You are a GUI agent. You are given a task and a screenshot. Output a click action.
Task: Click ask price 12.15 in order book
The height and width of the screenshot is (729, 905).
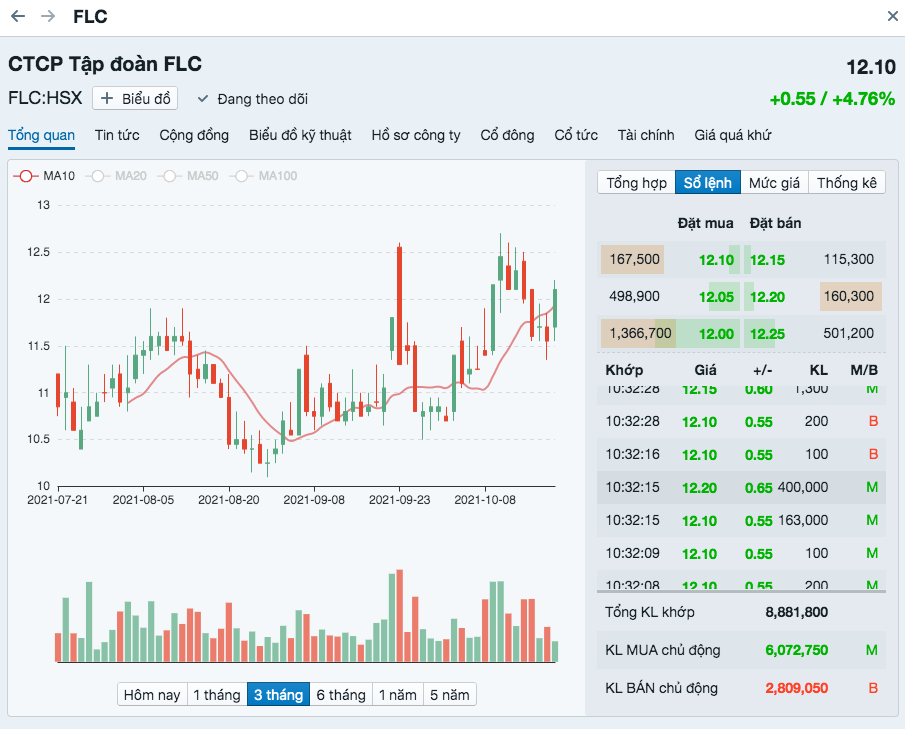click(767, 260)
